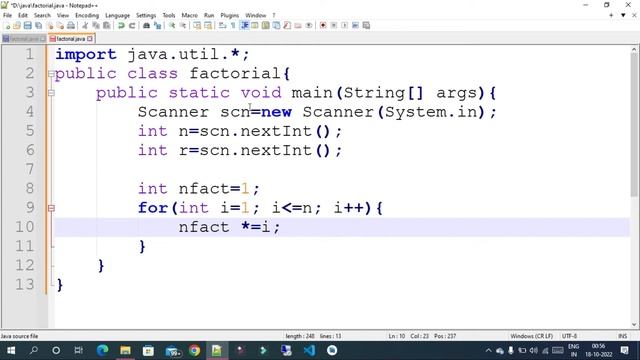The width and height of the screenshot is (640, 360).
Task: Switch to the active factorial.java tab
Action: pyautogui.click(x=71, y=39)
